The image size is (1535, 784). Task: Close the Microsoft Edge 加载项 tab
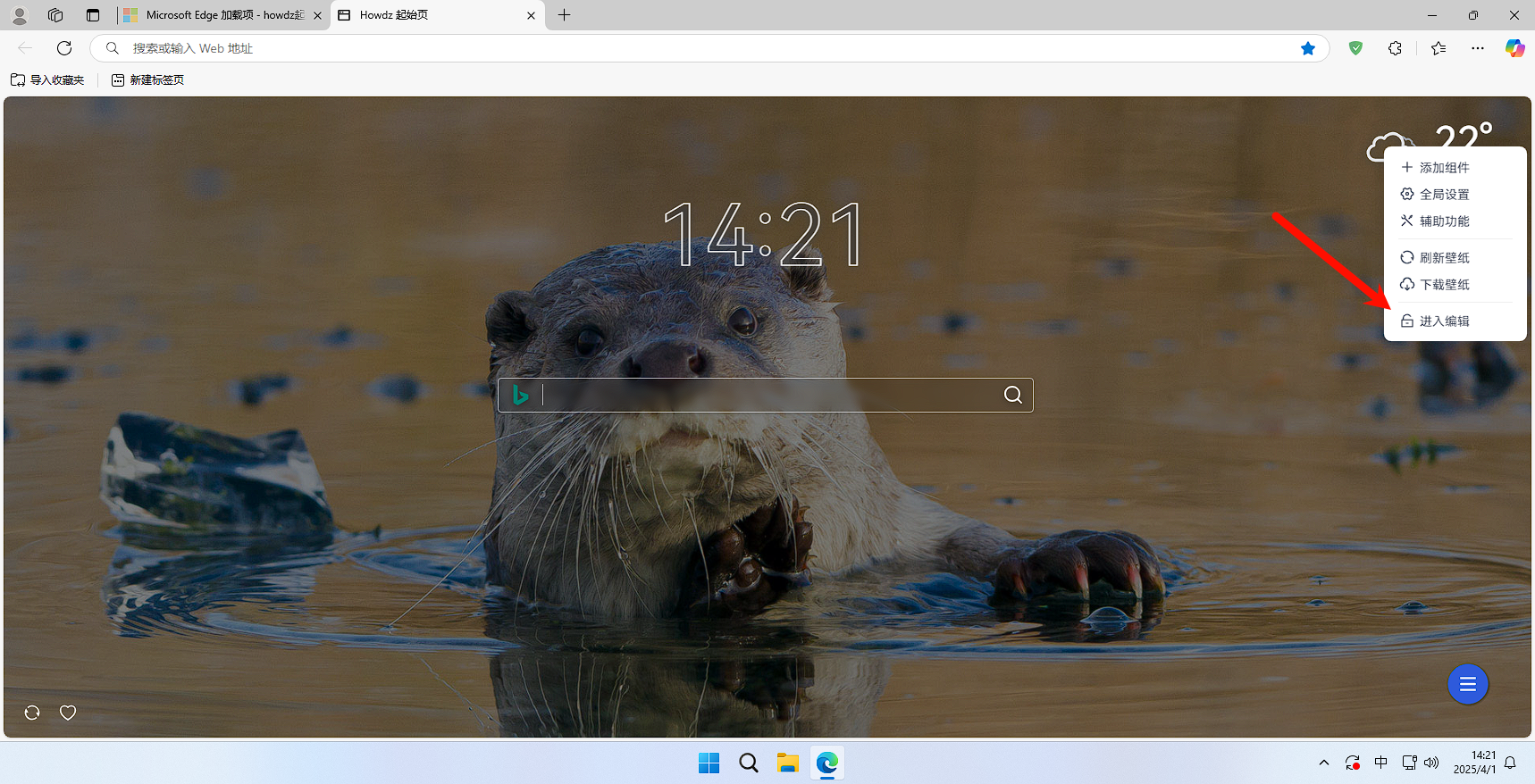point(317,15)
